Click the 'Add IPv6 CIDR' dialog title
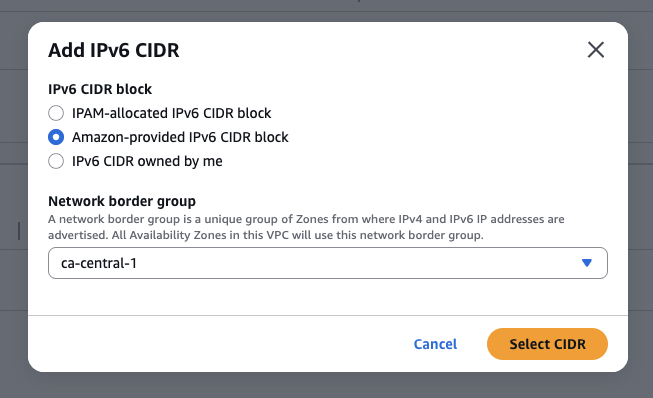653x398 pixels. click(114, 50)
